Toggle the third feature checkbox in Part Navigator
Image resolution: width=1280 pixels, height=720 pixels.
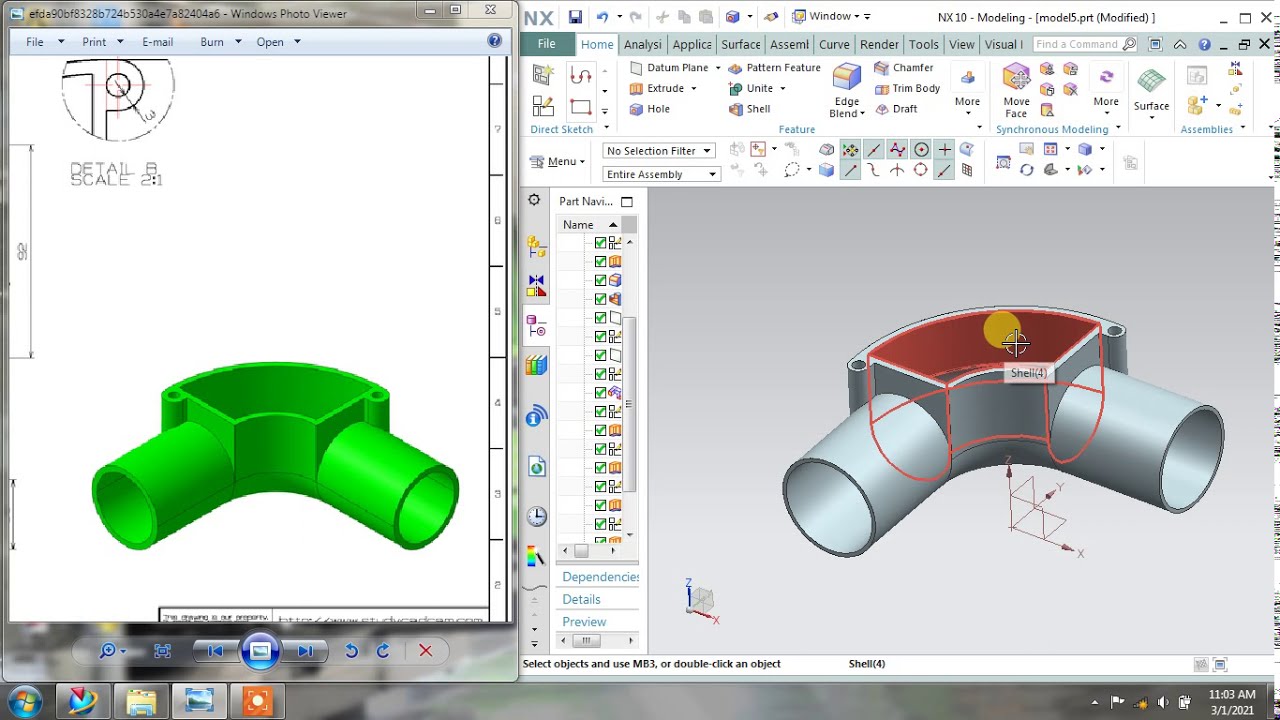[600, 280]
